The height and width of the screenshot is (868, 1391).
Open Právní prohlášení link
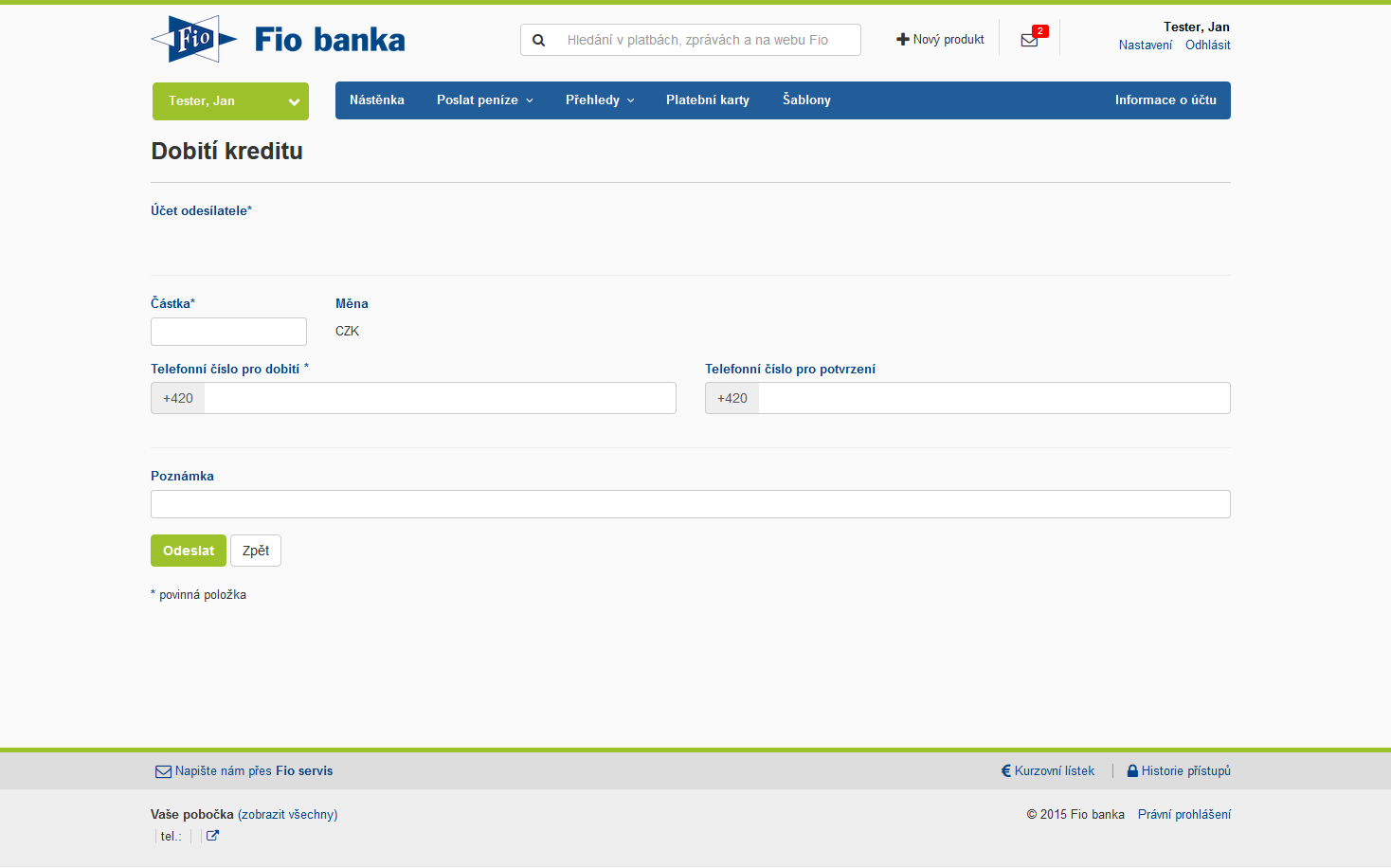pos(1184,814)
